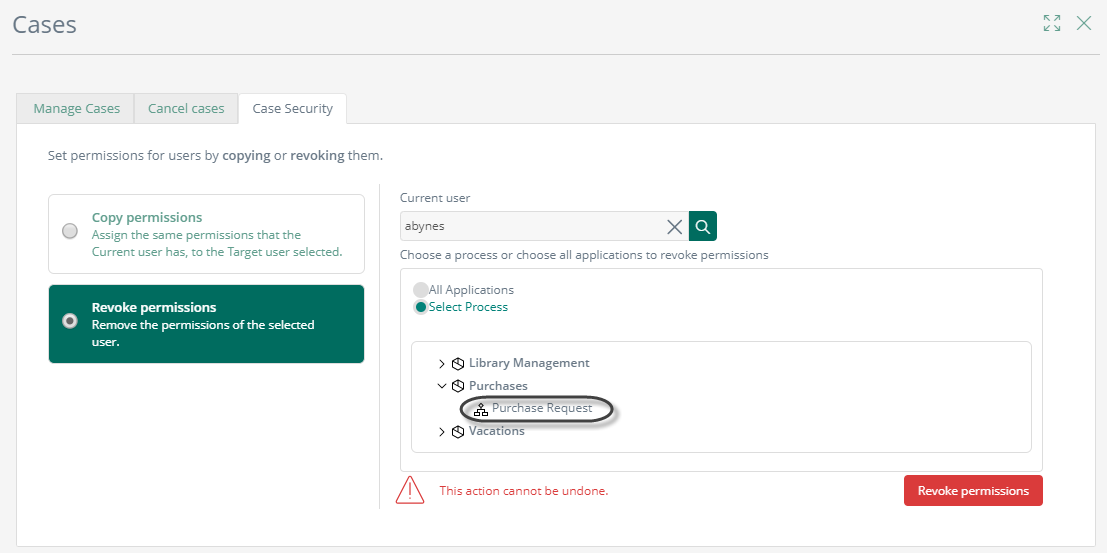The image size is (1107, 553).
Task: Click the Copy permissions card description
Action: pyautogui.click(x=217, y=243)
